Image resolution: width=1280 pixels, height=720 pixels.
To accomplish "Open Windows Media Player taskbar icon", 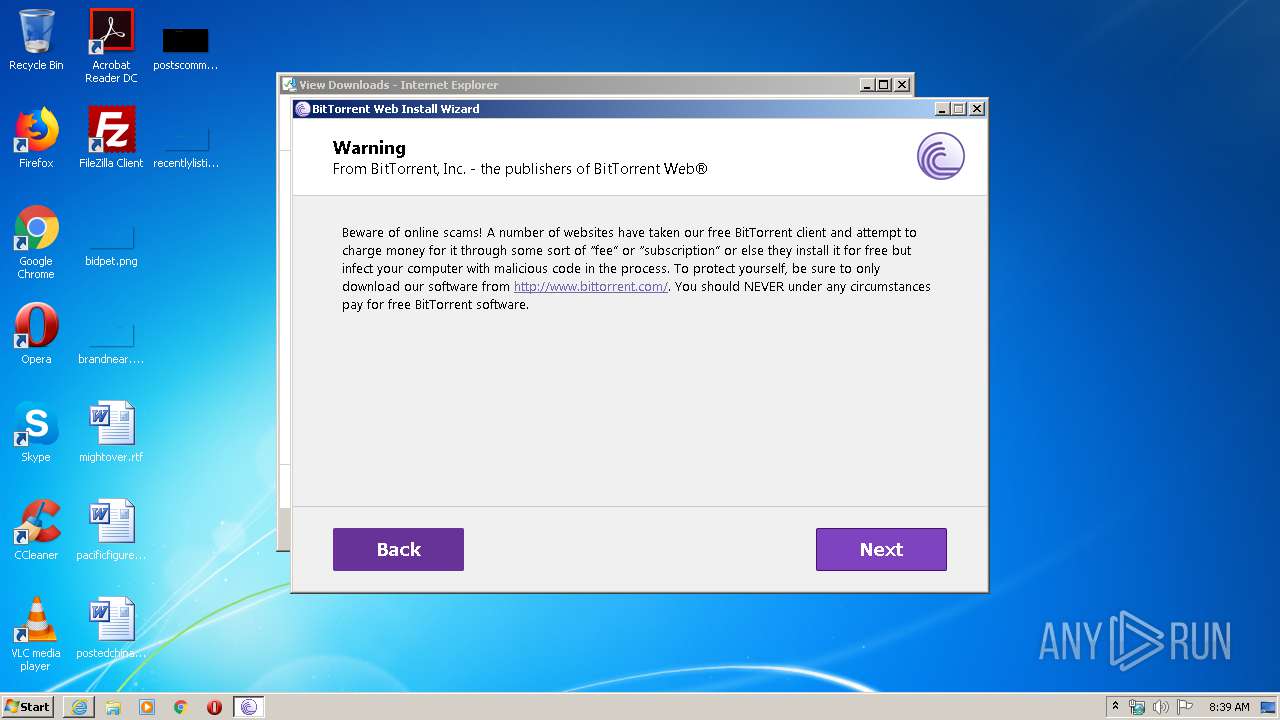I will point(147,707).
